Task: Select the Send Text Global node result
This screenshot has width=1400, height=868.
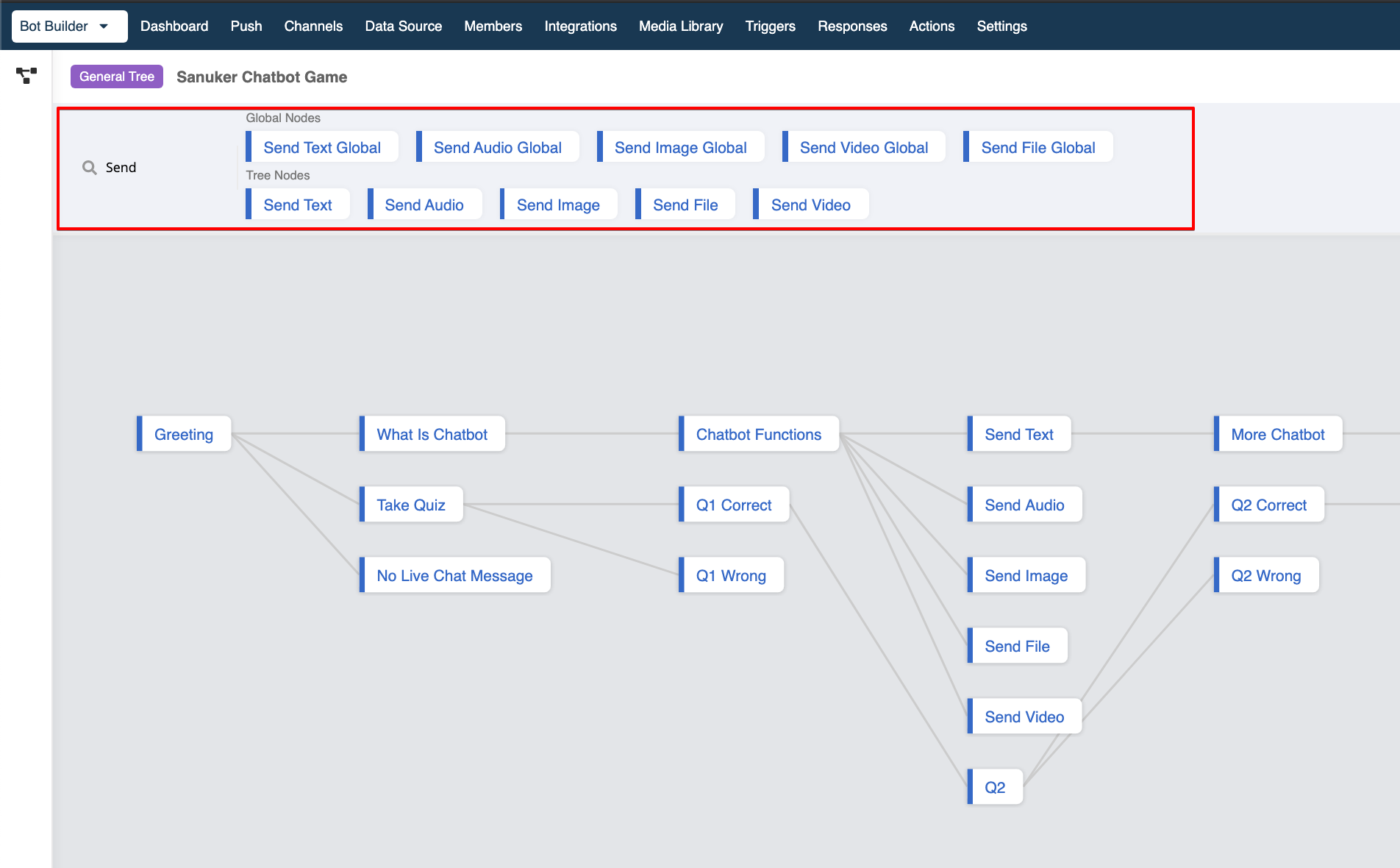Action: (322, 147)
